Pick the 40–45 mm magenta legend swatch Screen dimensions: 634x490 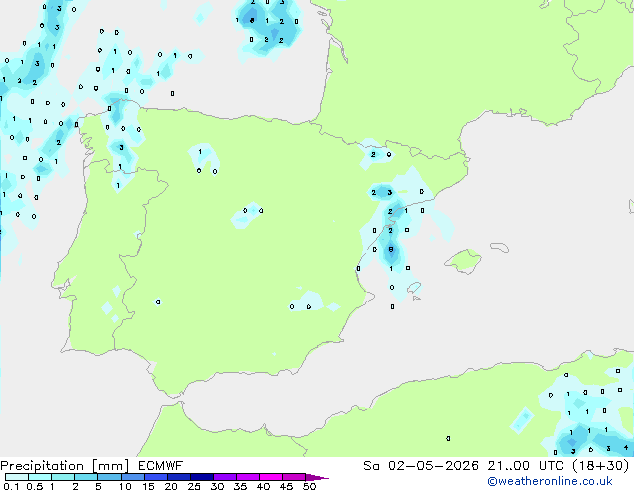[x=271, y=477]
